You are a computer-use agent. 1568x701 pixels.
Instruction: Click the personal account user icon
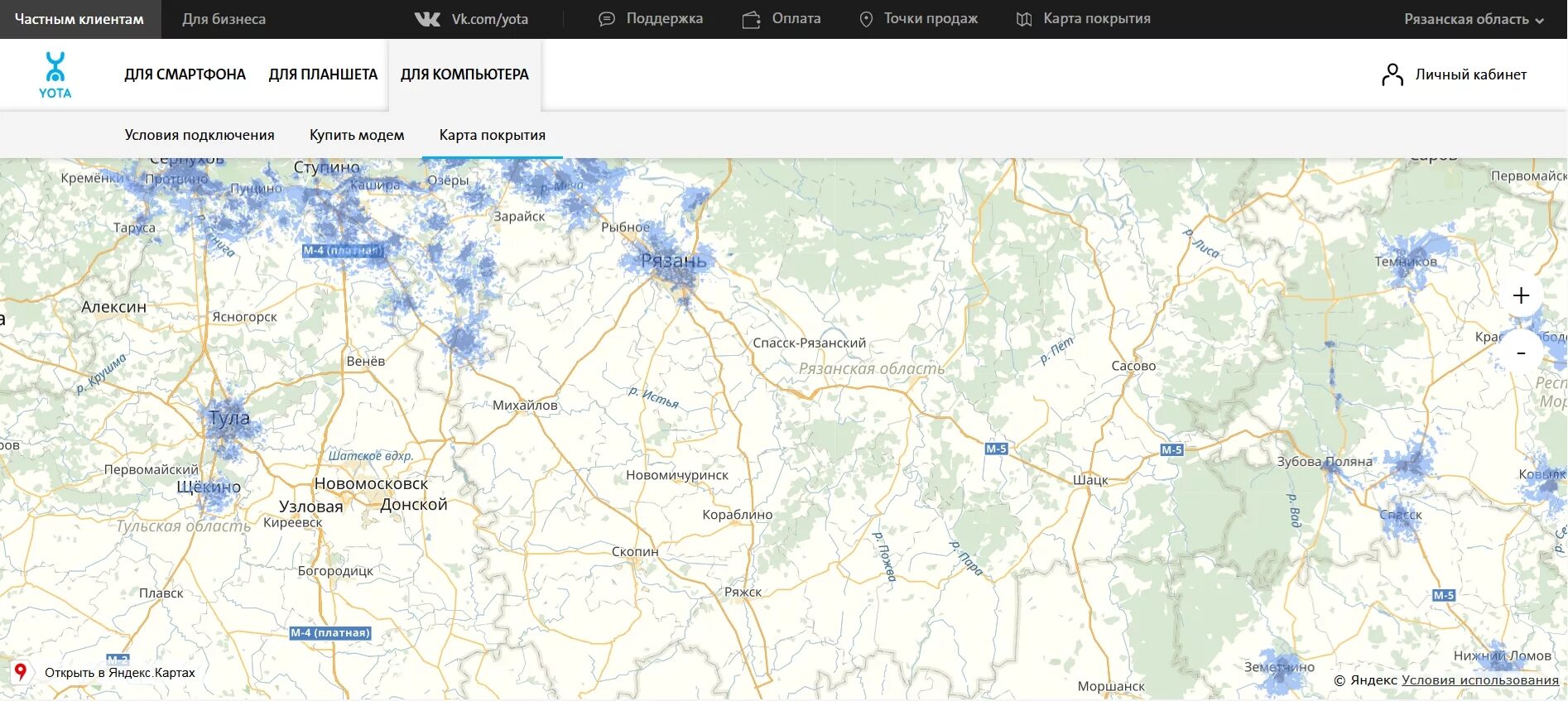tap(1392, 74)
